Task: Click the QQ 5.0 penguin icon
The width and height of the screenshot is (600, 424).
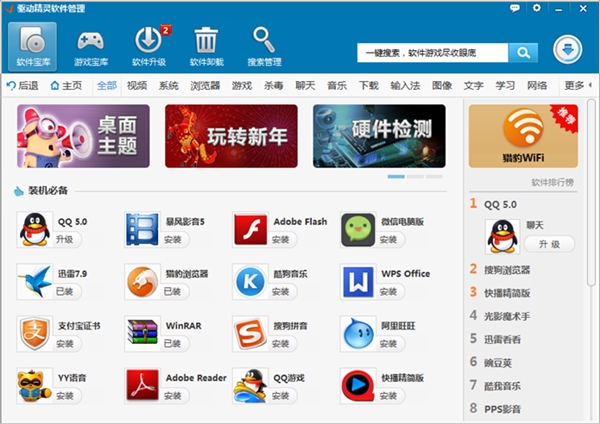Action: pyautogui.click(x=34, y=229)
